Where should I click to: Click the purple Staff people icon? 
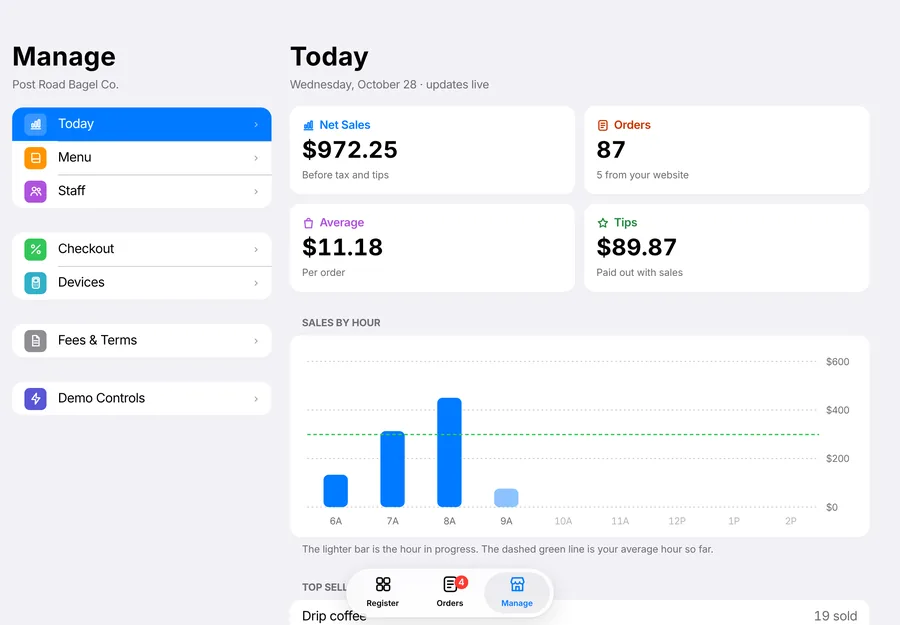click(x=36, y=191)
